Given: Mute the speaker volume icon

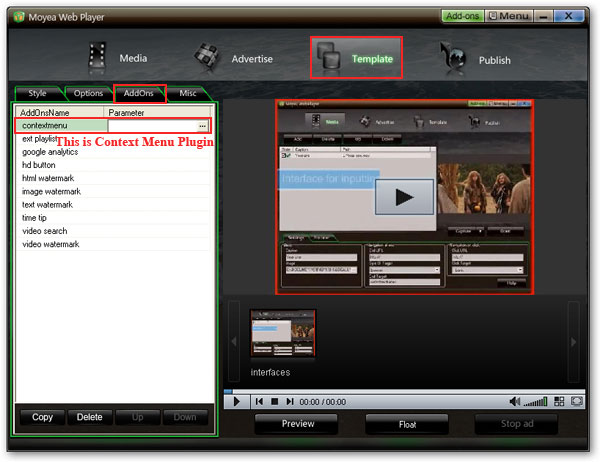Looking at the screenshot, I should [515, 402].
